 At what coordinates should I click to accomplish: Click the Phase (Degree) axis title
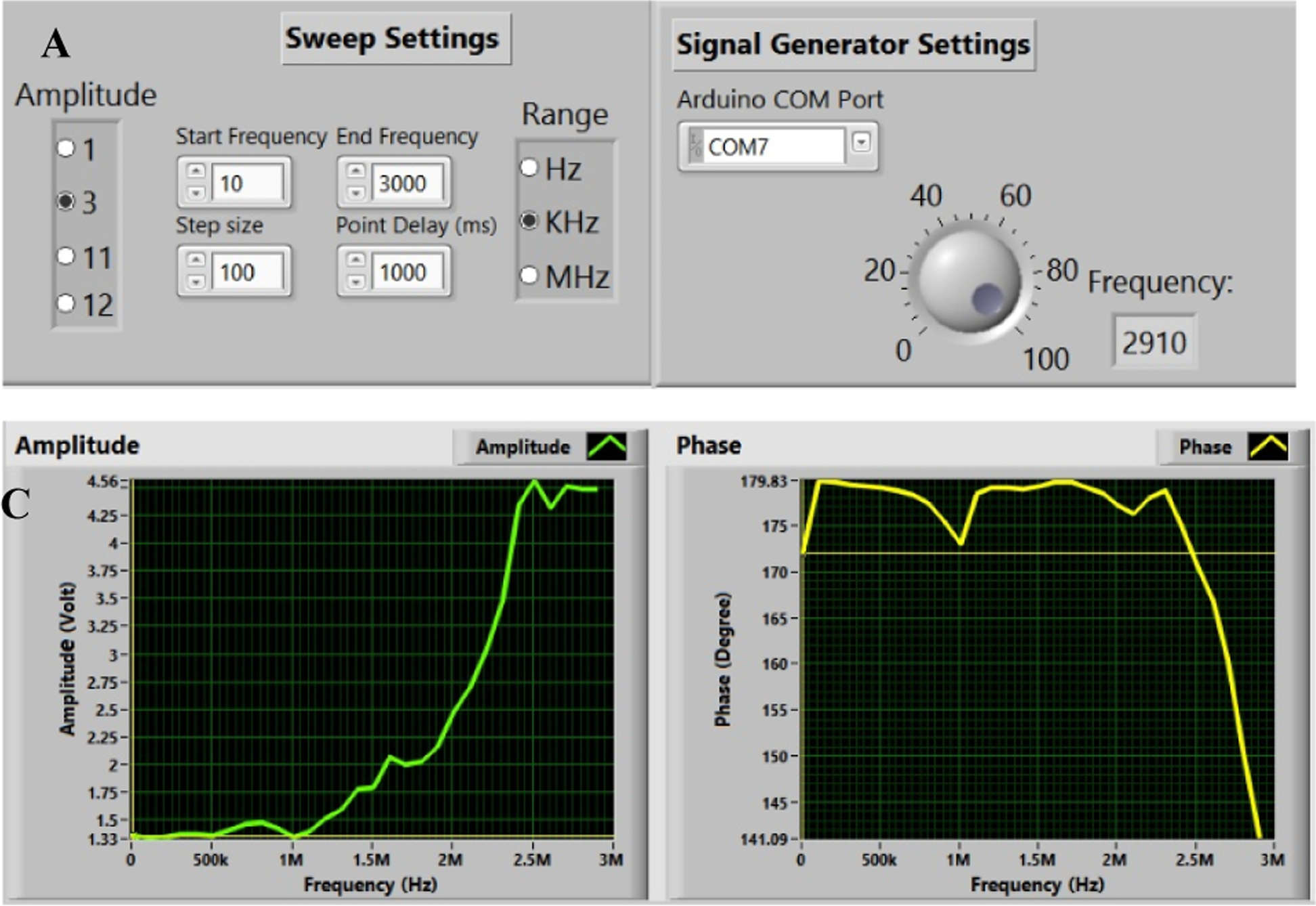pos(722,660)
